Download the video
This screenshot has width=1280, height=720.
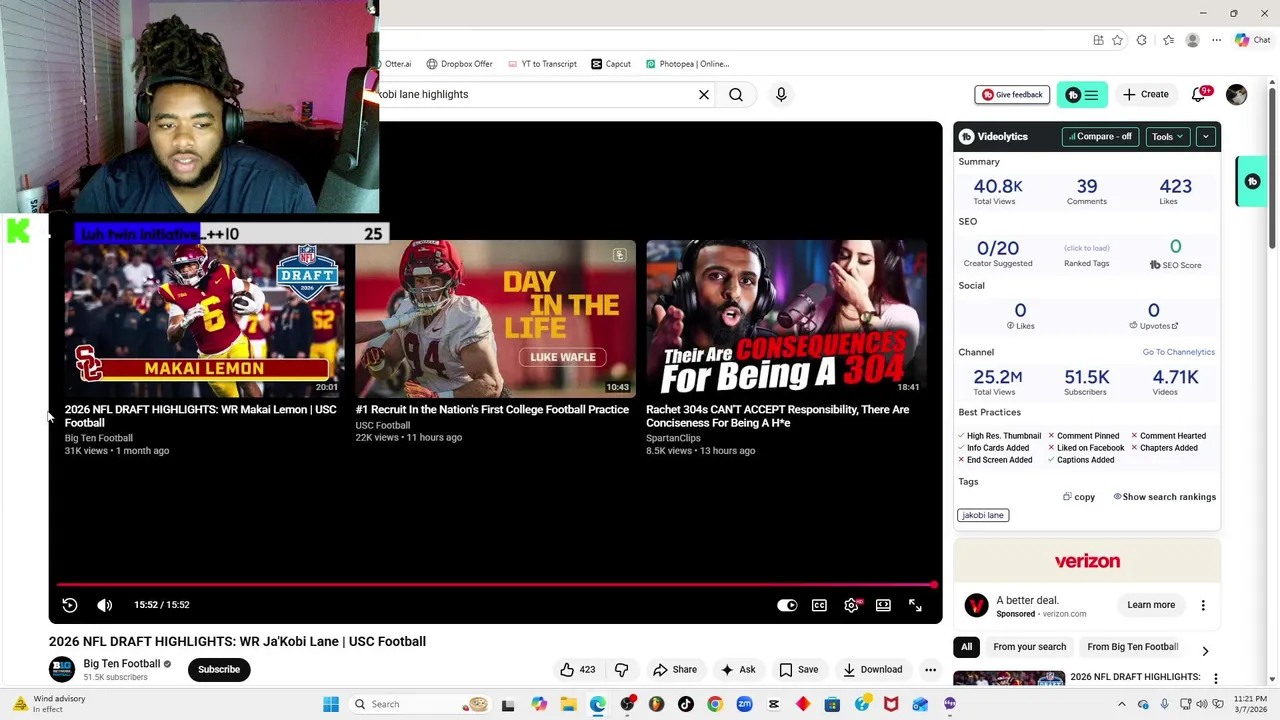coord(873,670)
